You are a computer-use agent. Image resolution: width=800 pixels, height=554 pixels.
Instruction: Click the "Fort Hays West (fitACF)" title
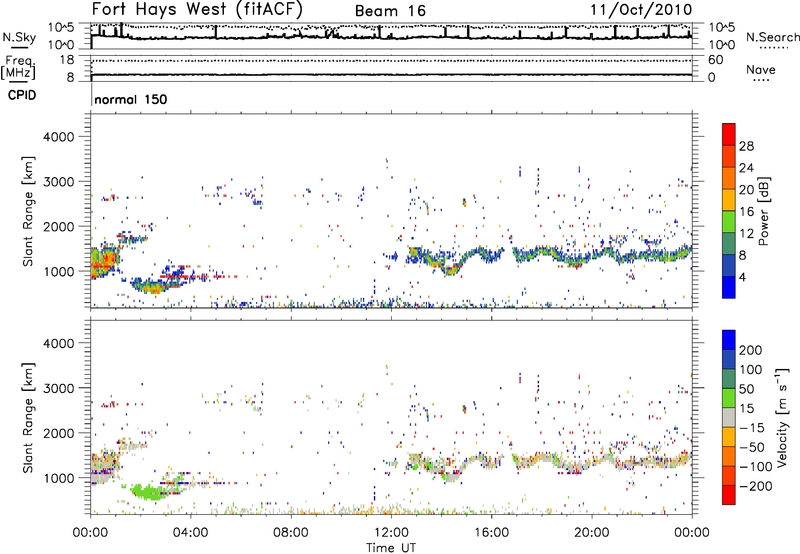pos(197,9)
